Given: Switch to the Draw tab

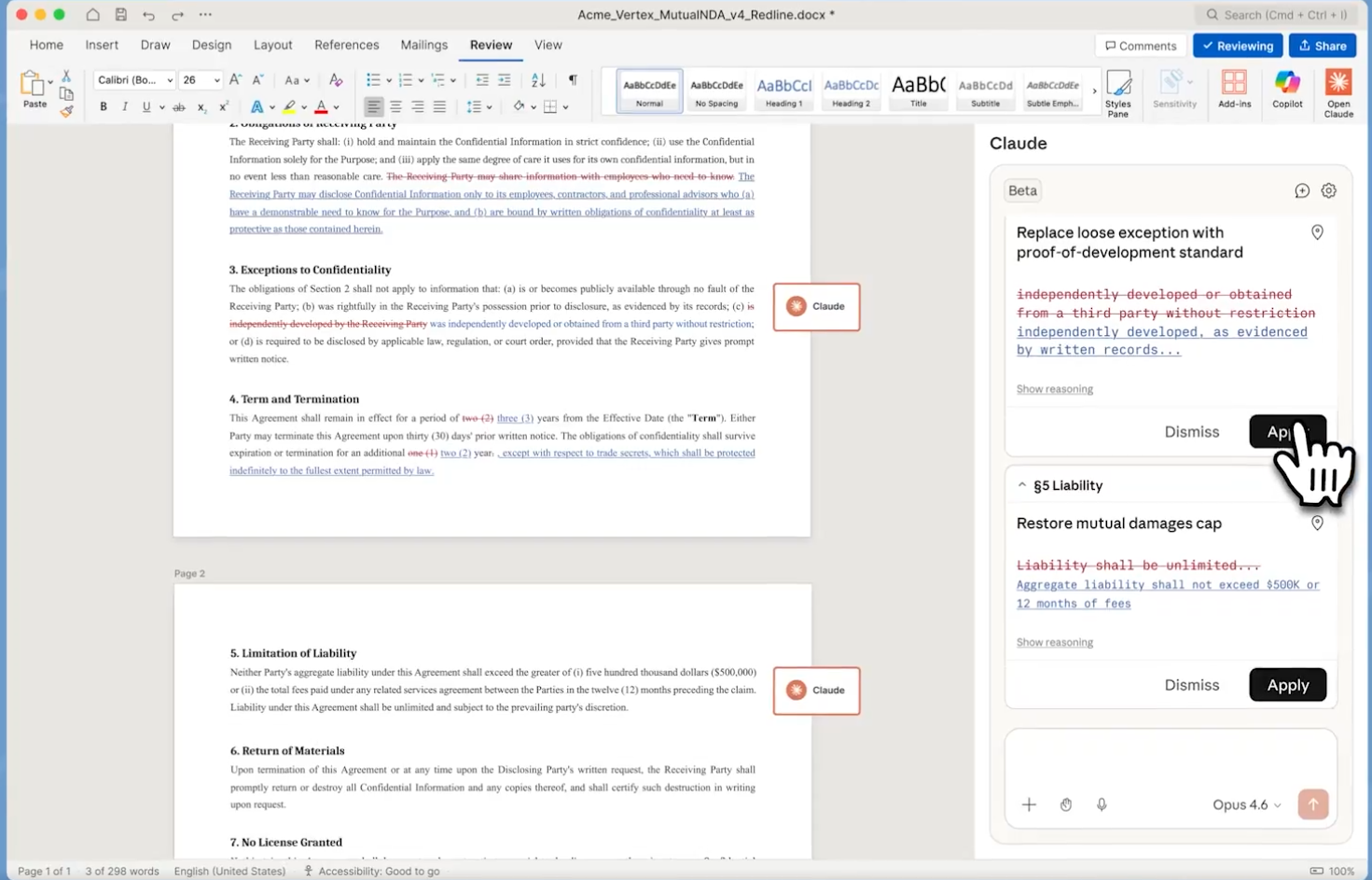Looking at the screenshot, I should 156,45.
